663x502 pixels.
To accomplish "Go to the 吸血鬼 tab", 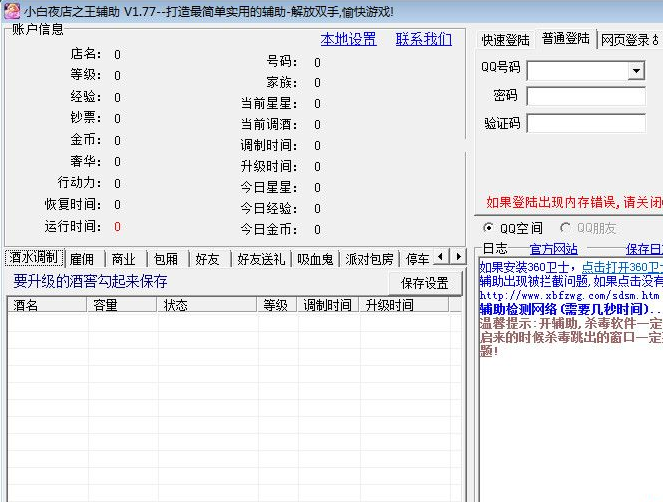I will pos(315,259).
